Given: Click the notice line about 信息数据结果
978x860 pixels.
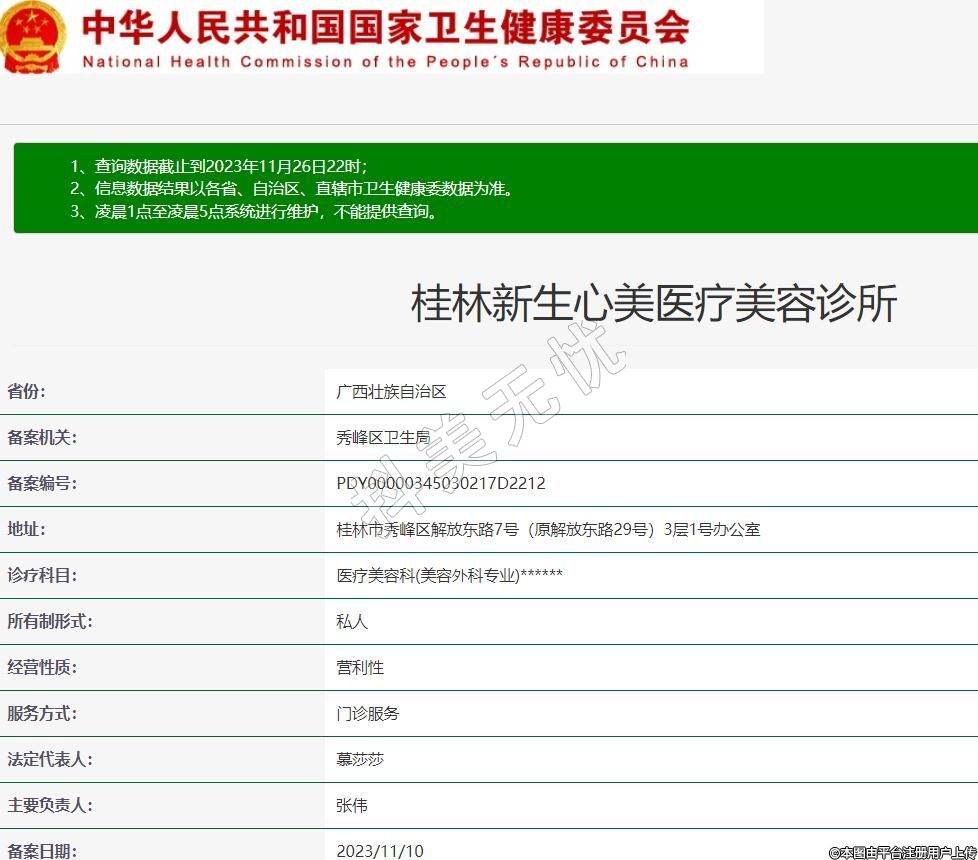Looking at the screenshot, I should [290, 188].
